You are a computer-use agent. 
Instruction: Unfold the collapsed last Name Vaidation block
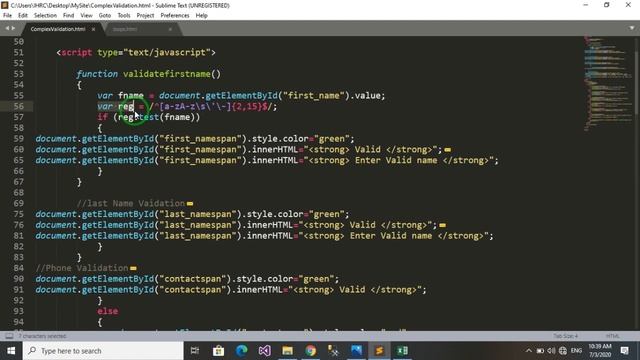coord(190,204)
